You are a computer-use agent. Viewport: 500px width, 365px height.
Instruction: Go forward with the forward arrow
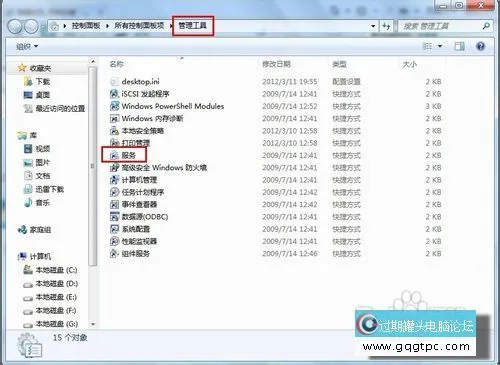(x=31, y=27)
